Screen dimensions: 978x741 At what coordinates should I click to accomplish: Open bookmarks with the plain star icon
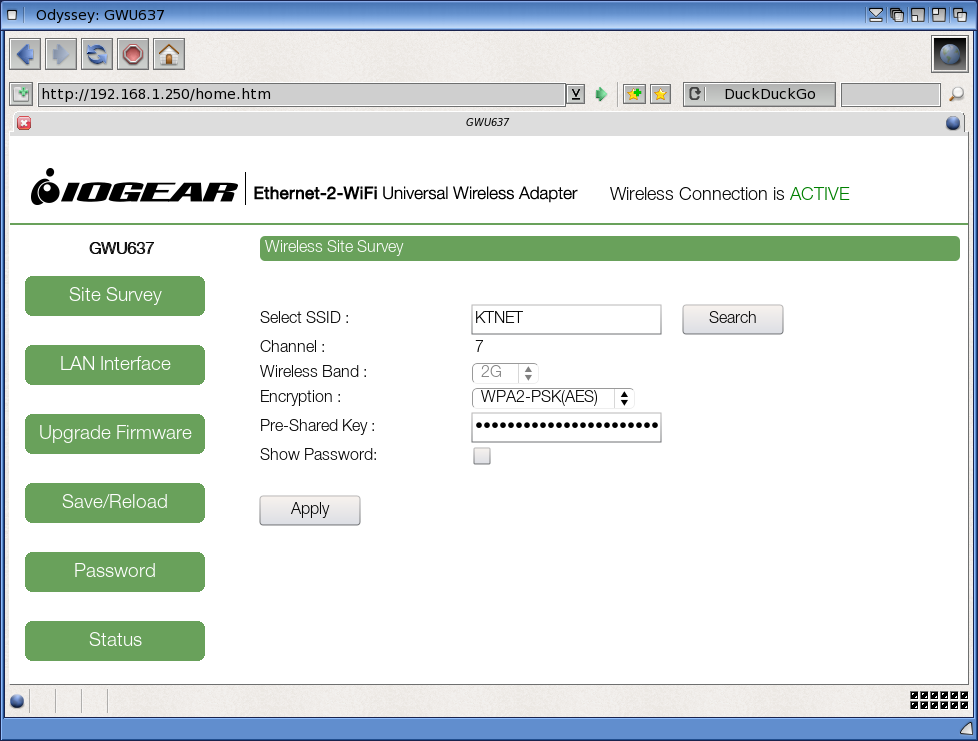[661, 94]
